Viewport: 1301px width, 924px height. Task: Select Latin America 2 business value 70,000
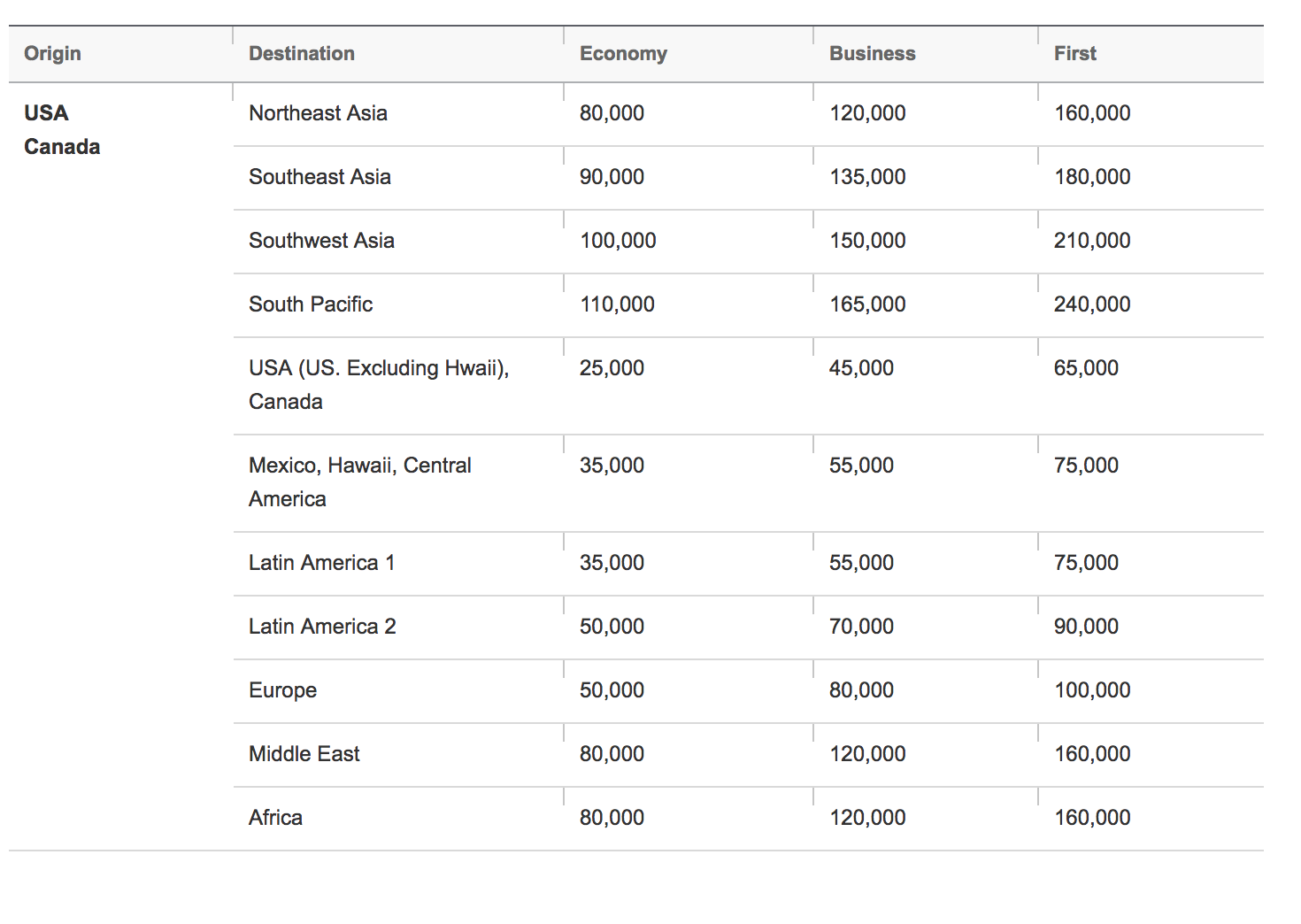[861, 627]
